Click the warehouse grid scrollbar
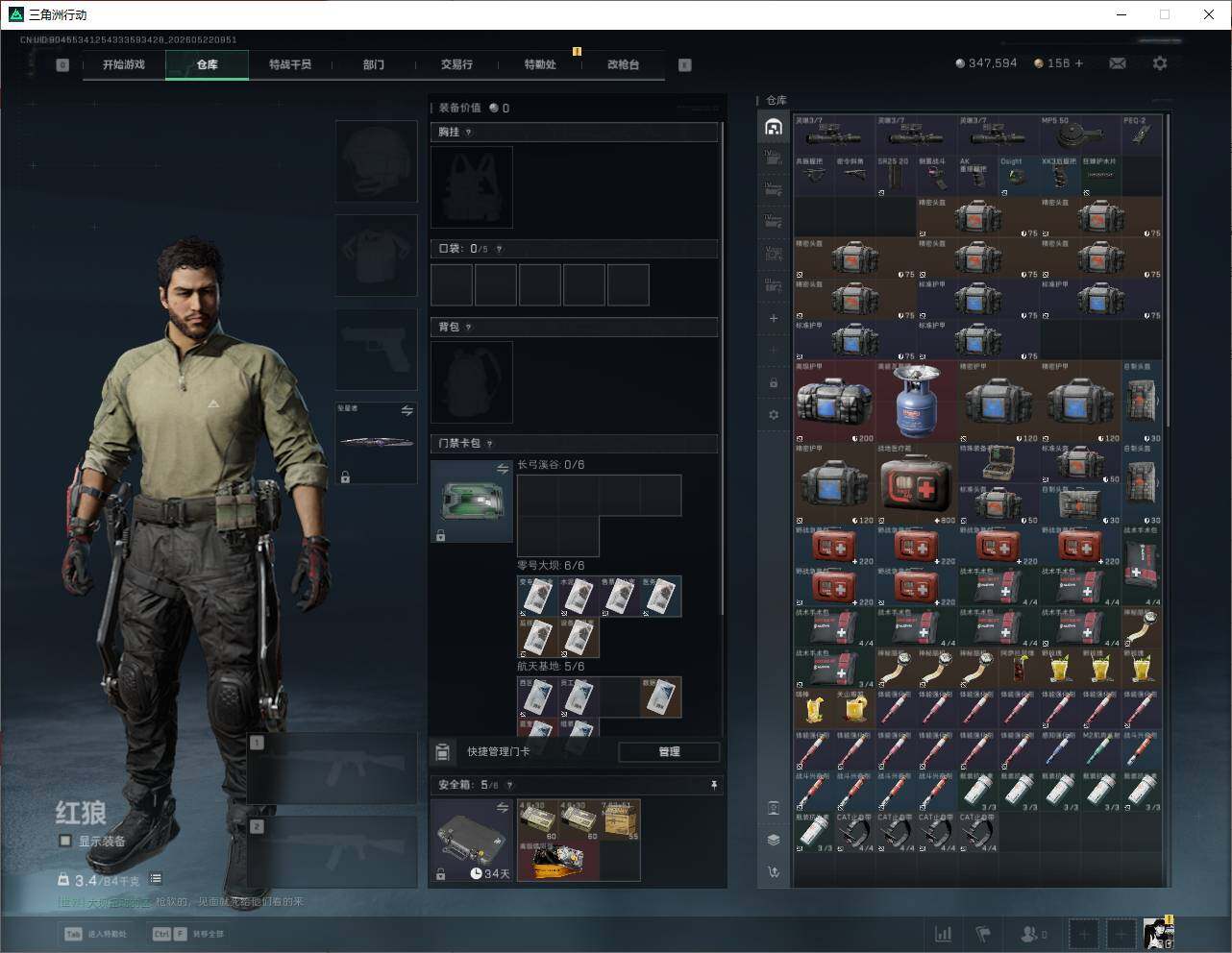 pos(1168,272)
